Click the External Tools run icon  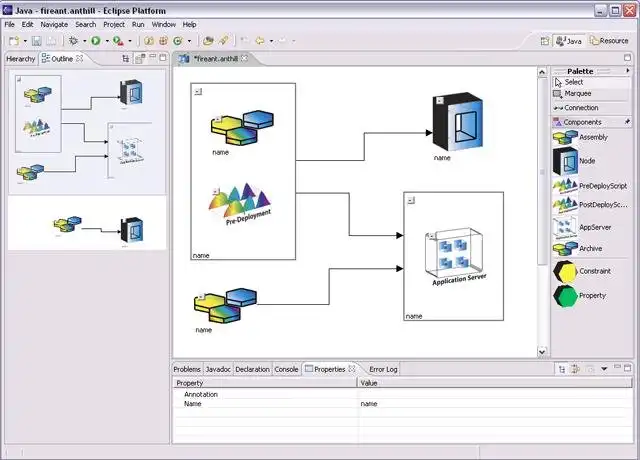tap(118, 41)
